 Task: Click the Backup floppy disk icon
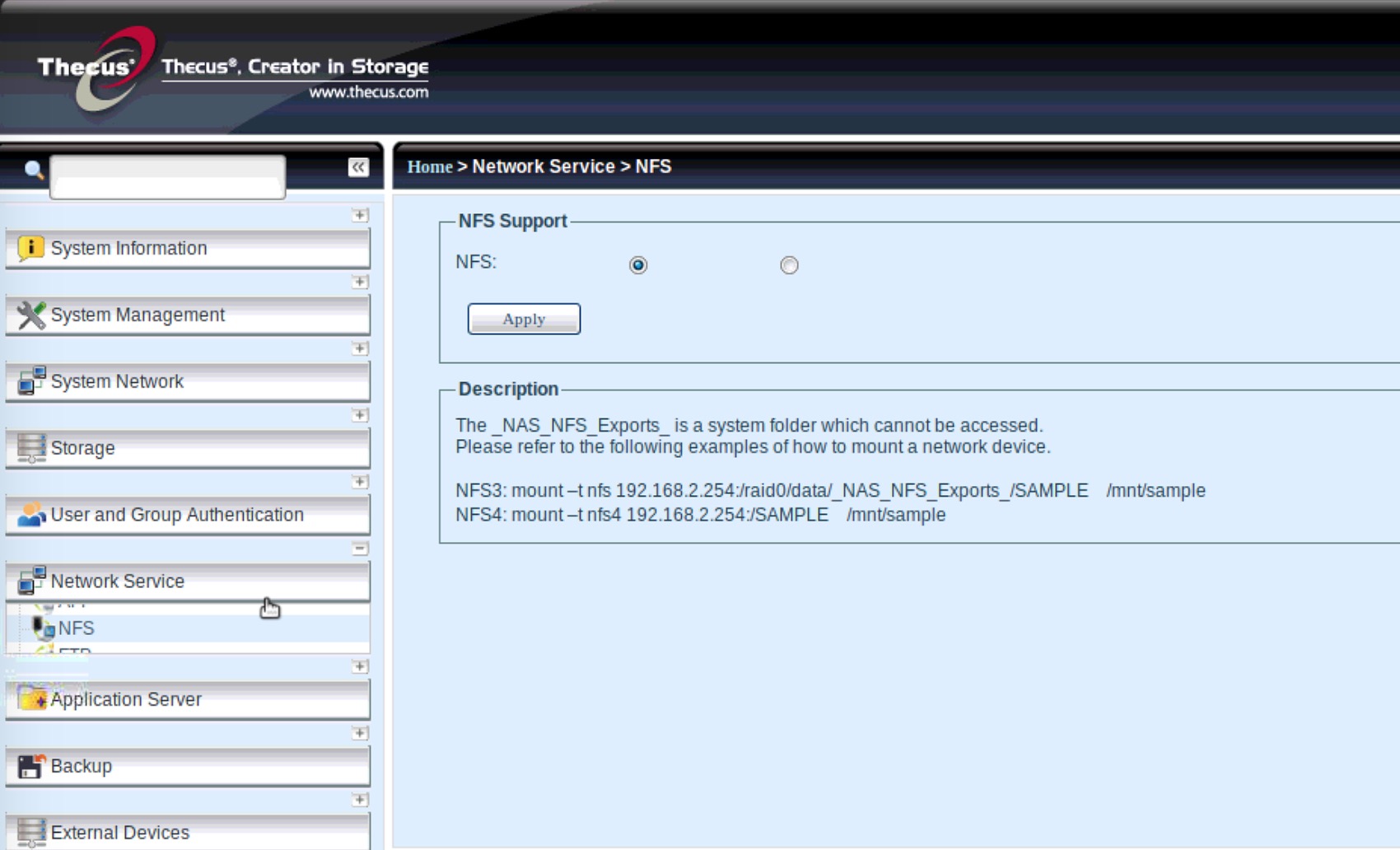click(x=30, y=766)
